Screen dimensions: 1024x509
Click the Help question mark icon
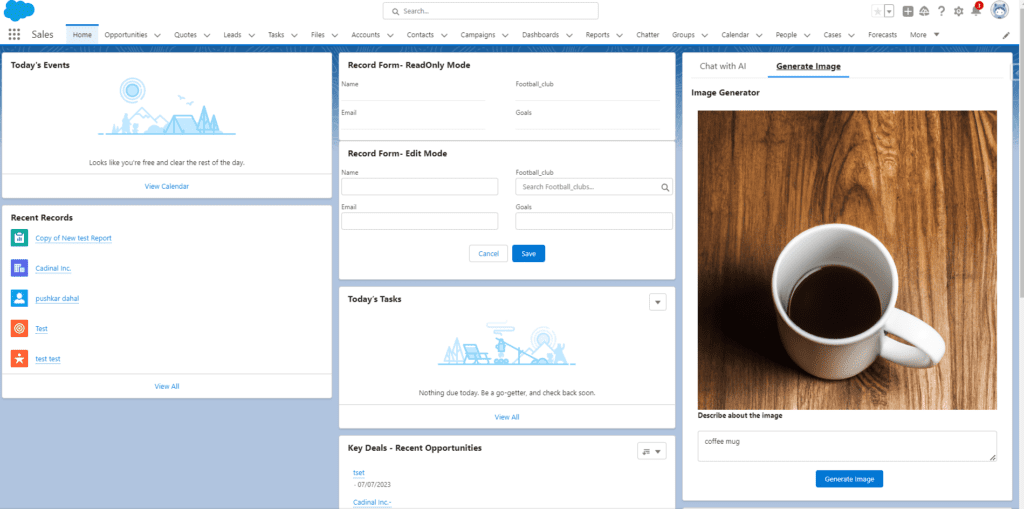[941, 11]
